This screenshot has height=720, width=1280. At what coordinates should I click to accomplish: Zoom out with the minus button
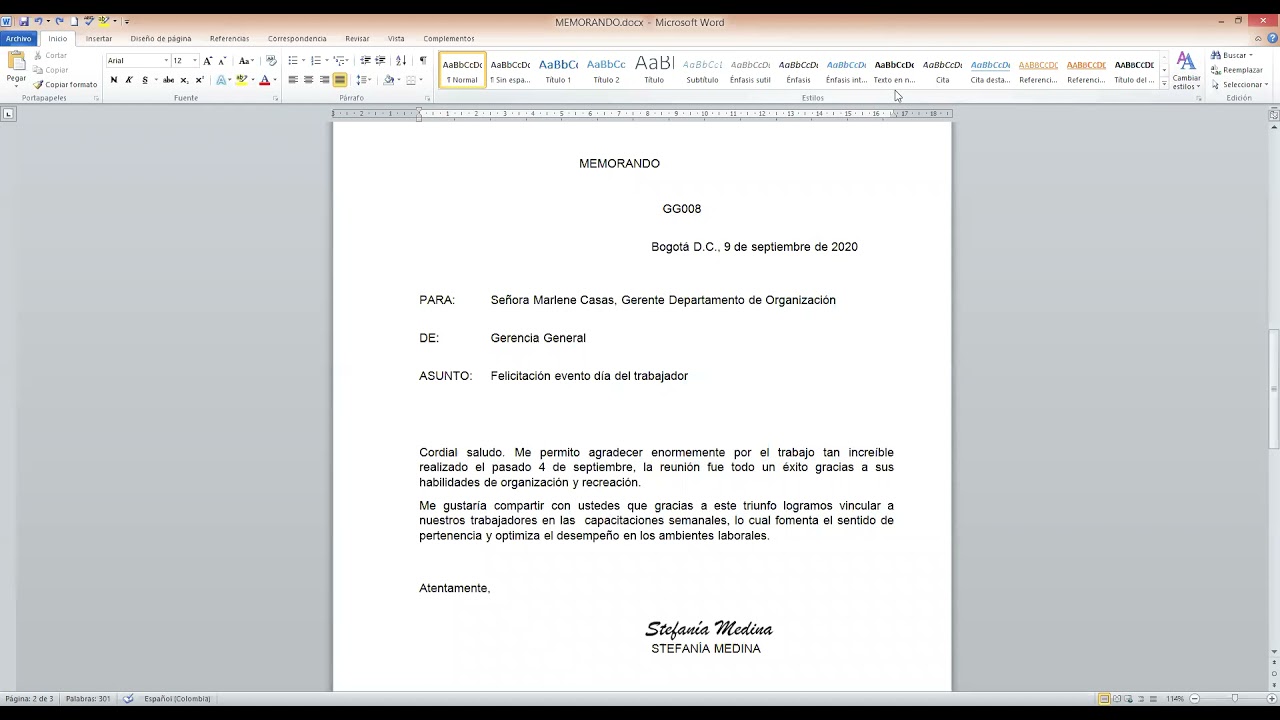pos(1194,699)
